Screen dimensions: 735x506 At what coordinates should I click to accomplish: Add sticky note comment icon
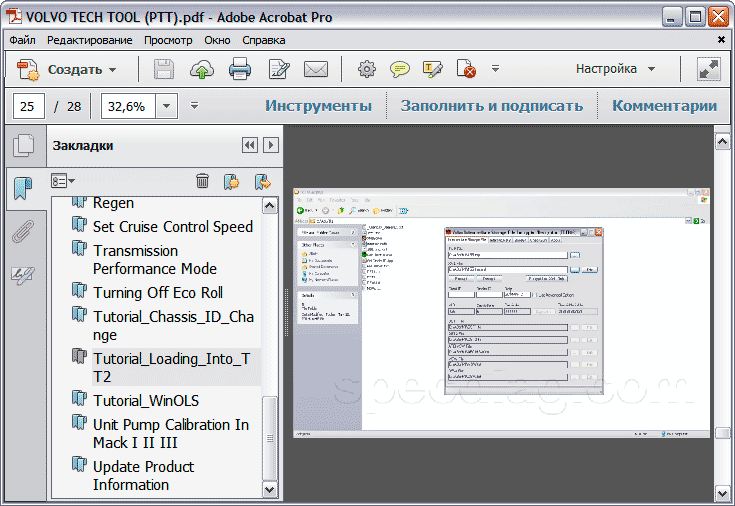pyautogui.click(x=400, y=70)
